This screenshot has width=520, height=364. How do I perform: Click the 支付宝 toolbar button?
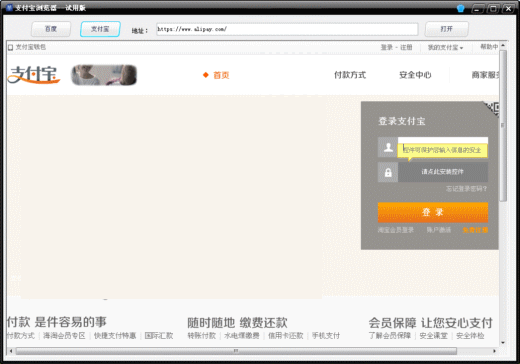point(100,29)
